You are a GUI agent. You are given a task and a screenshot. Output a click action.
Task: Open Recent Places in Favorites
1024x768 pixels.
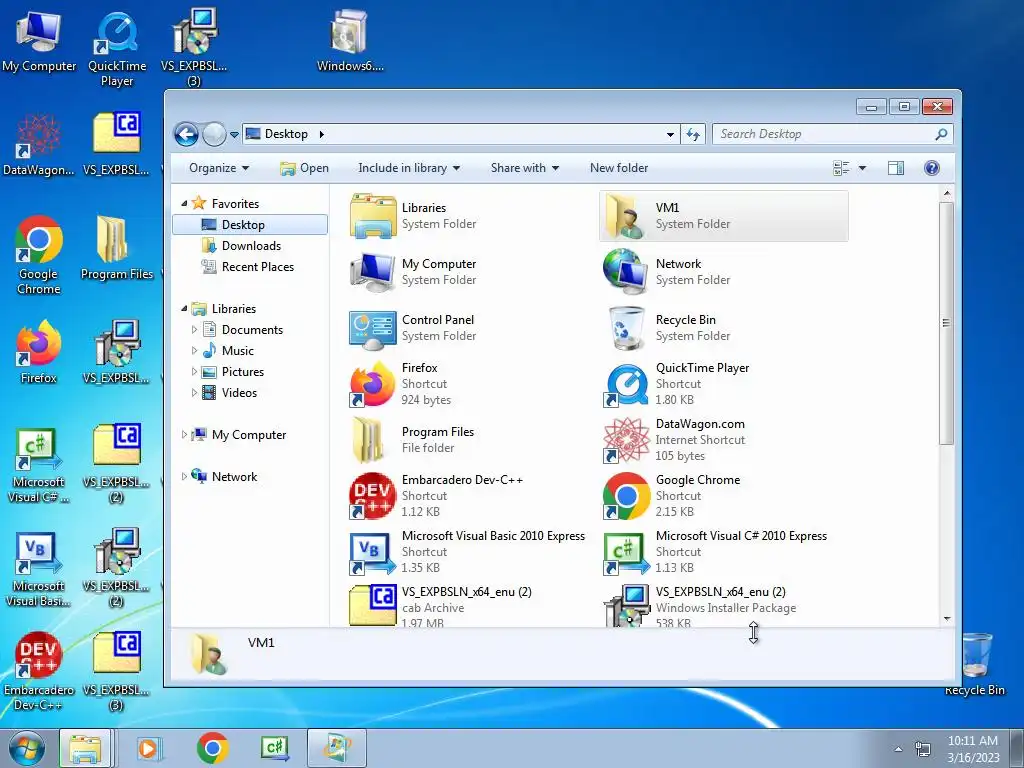[x=257, y=266]
